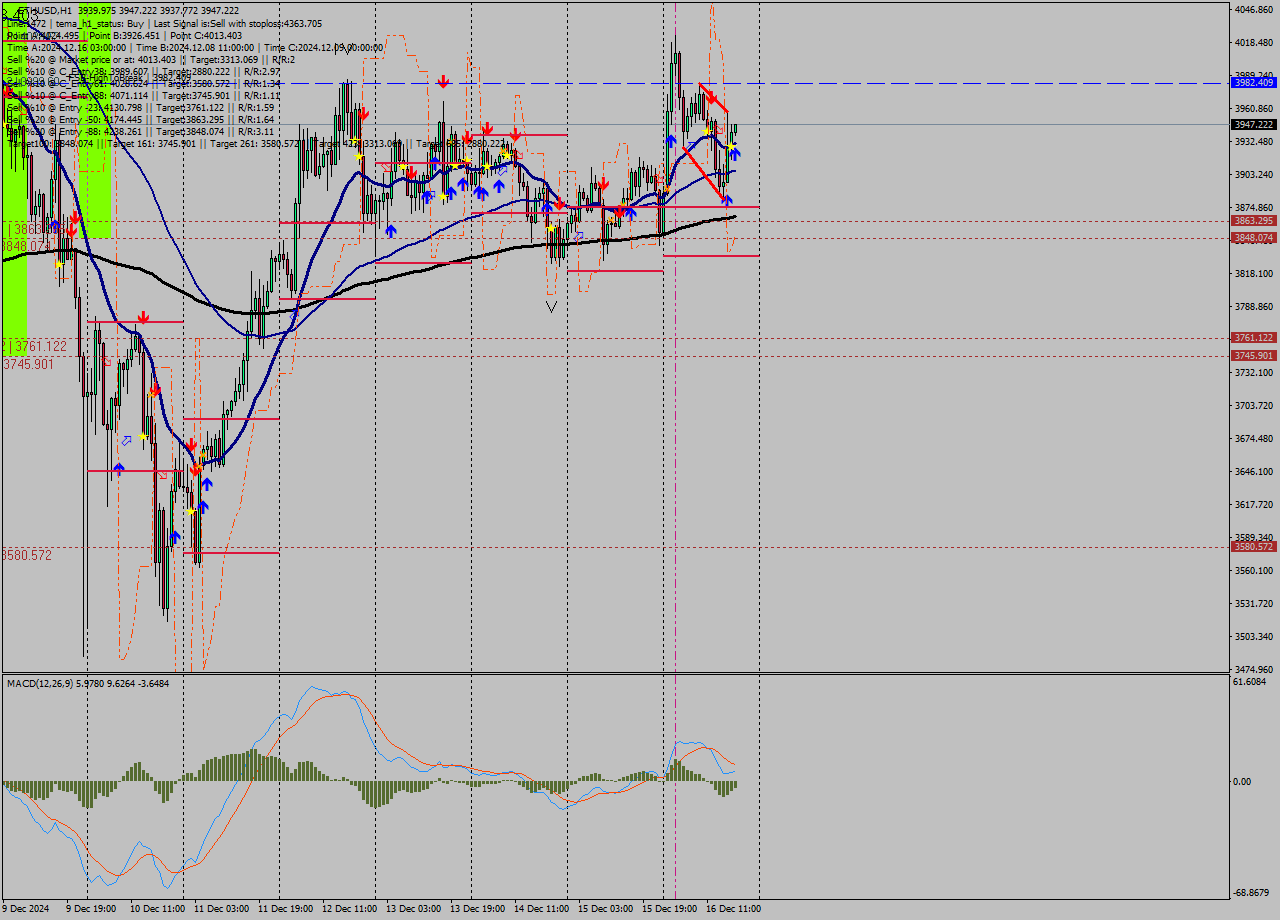Click the lowest blue up arrow near 3589
1280x920 pixels.
[175, 537]
